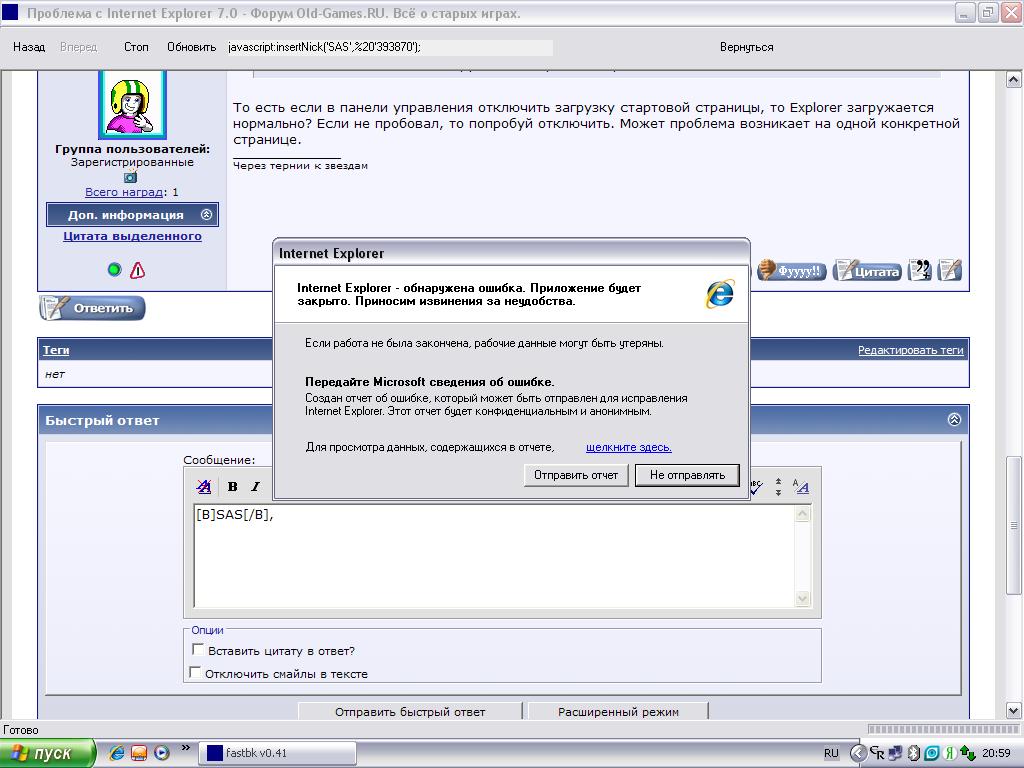This screenshot has height=768, width=1024.
Task: Click the 'Отправить отчет' button
Action: coord(575,475)
